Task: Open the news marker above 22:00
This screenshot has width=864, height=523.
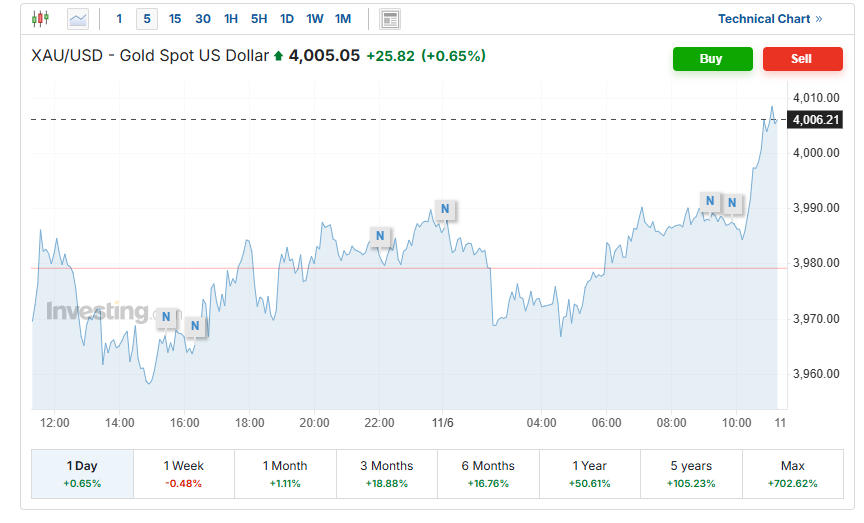Action: tap(380, 236)
